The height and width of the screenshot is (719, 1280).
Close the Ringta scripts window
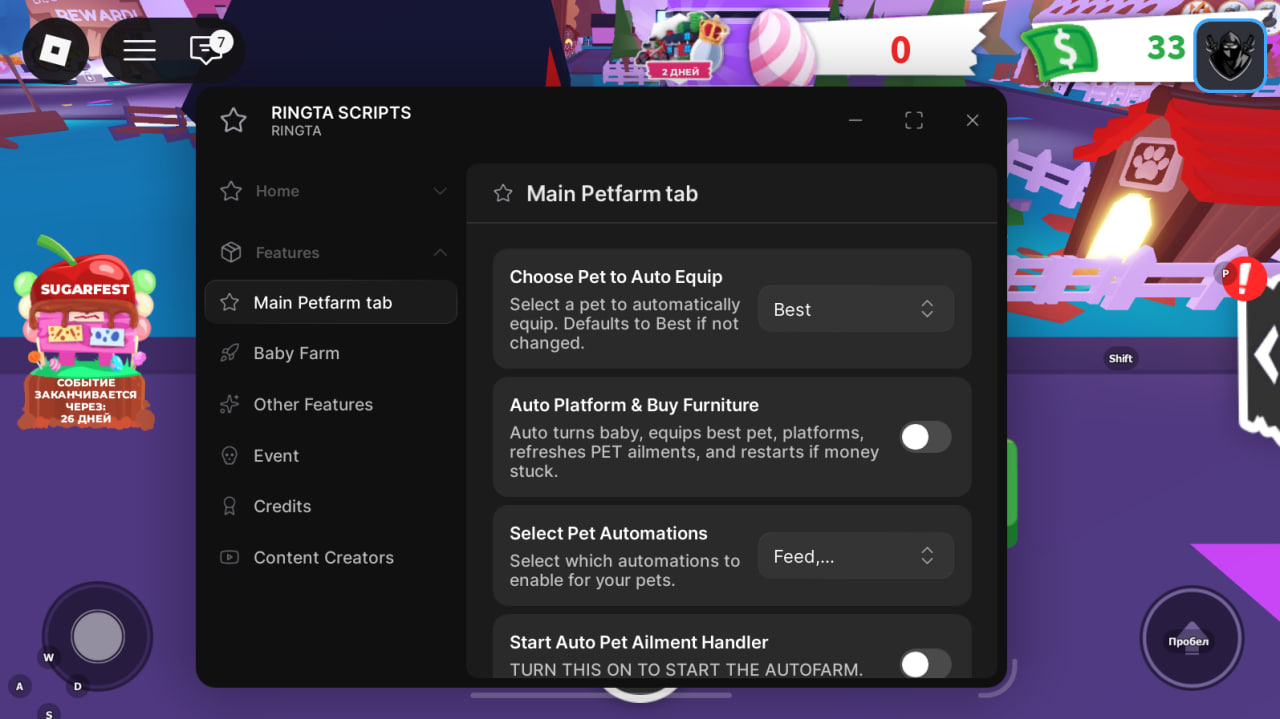point(972,120)
